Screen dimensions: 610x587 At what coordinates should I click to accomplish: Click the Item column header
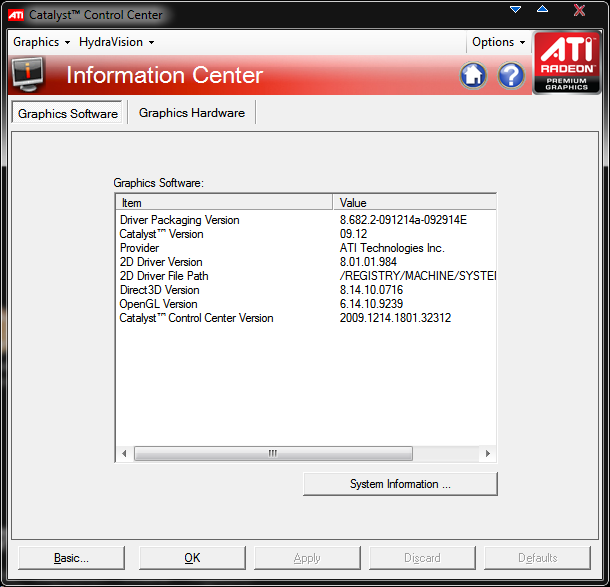224,203
